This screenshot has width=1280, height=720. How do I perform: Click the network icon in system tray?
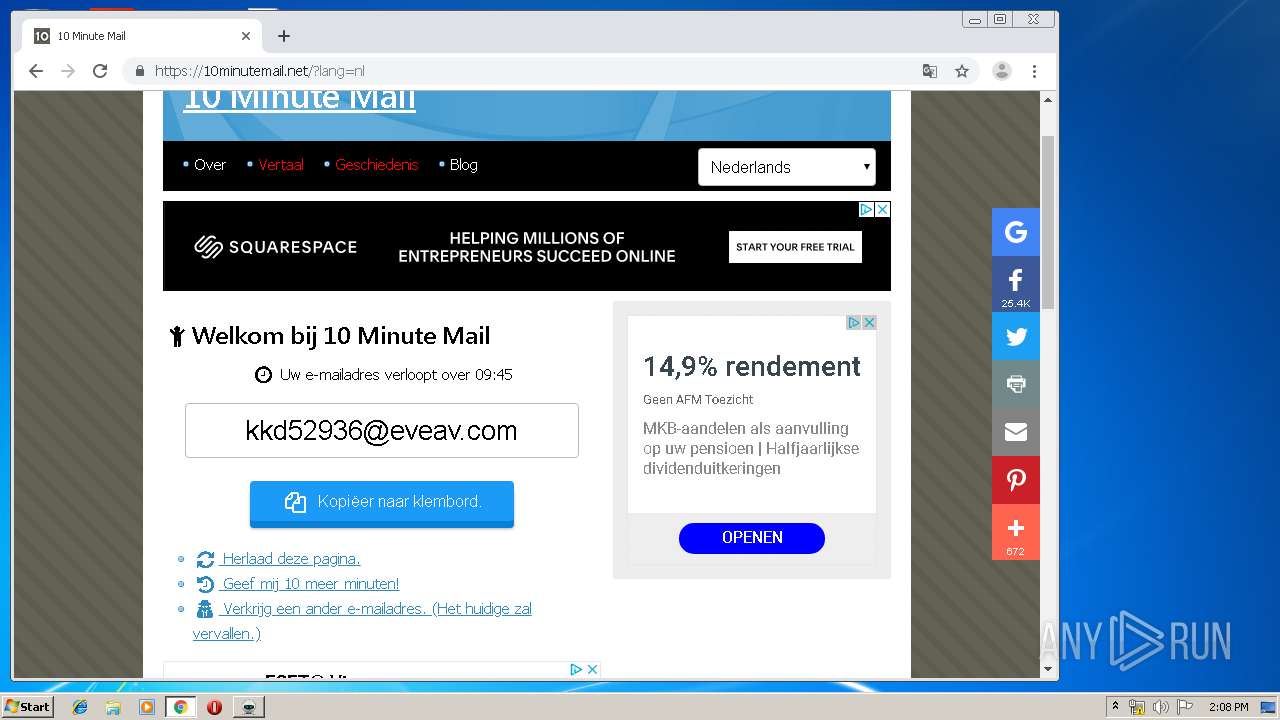[x=1137, y=707]
